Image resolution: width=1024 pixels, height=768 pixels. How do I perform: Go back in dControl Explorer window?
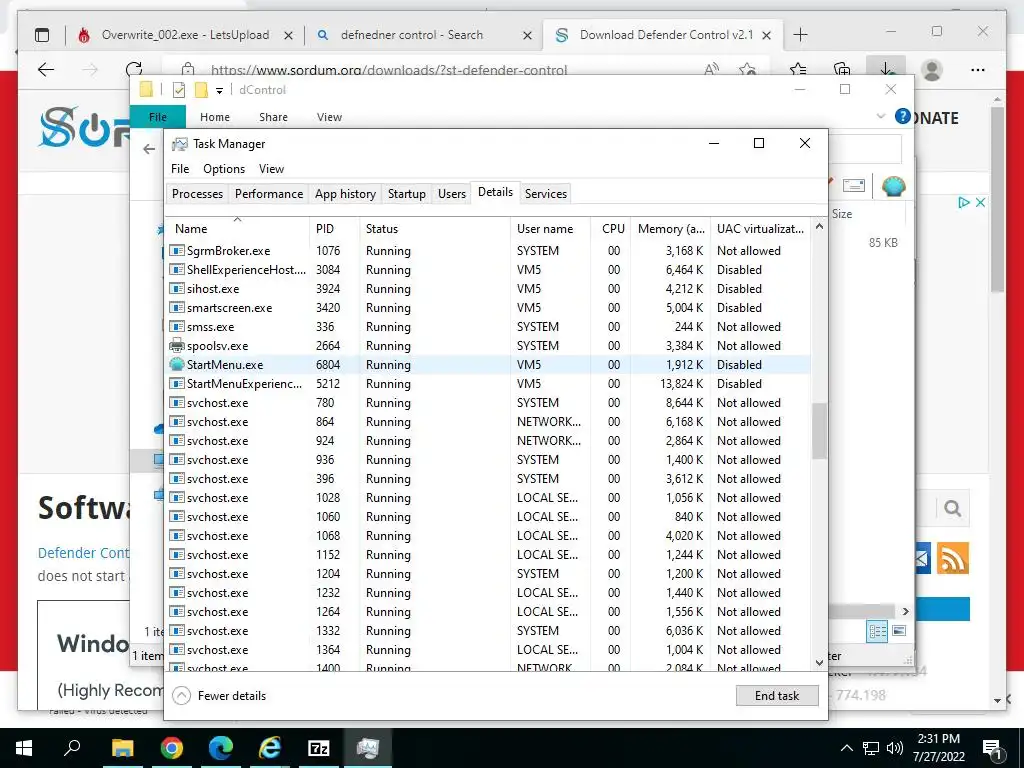tap(149, 149)
